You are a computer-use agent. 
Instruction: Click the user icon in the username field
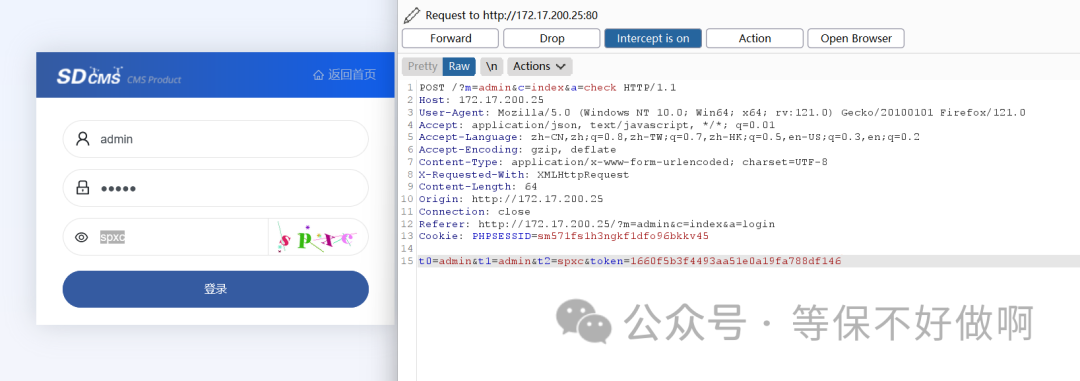click(x=83, y=139)
